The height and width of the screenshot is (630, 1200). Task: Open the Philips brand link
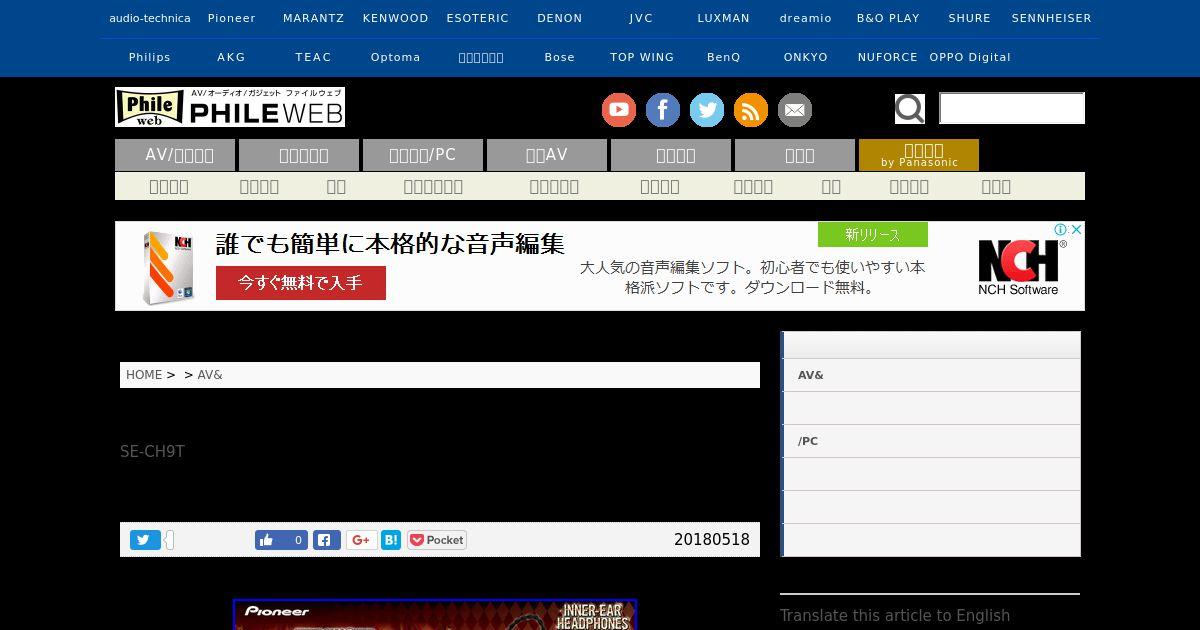pos(150,57)
